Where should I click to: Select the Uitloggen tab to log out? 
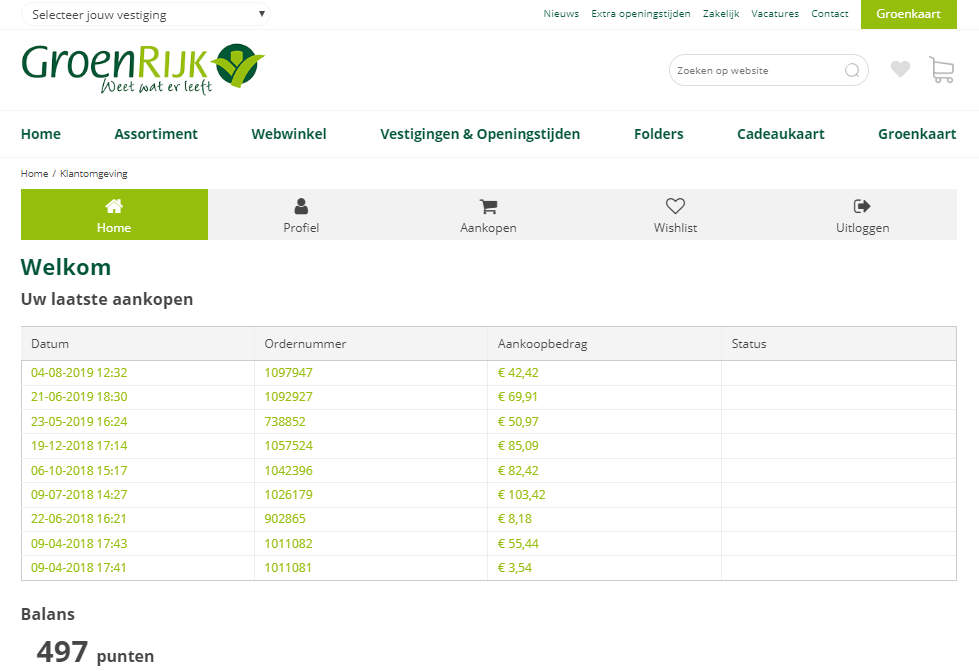862,215
